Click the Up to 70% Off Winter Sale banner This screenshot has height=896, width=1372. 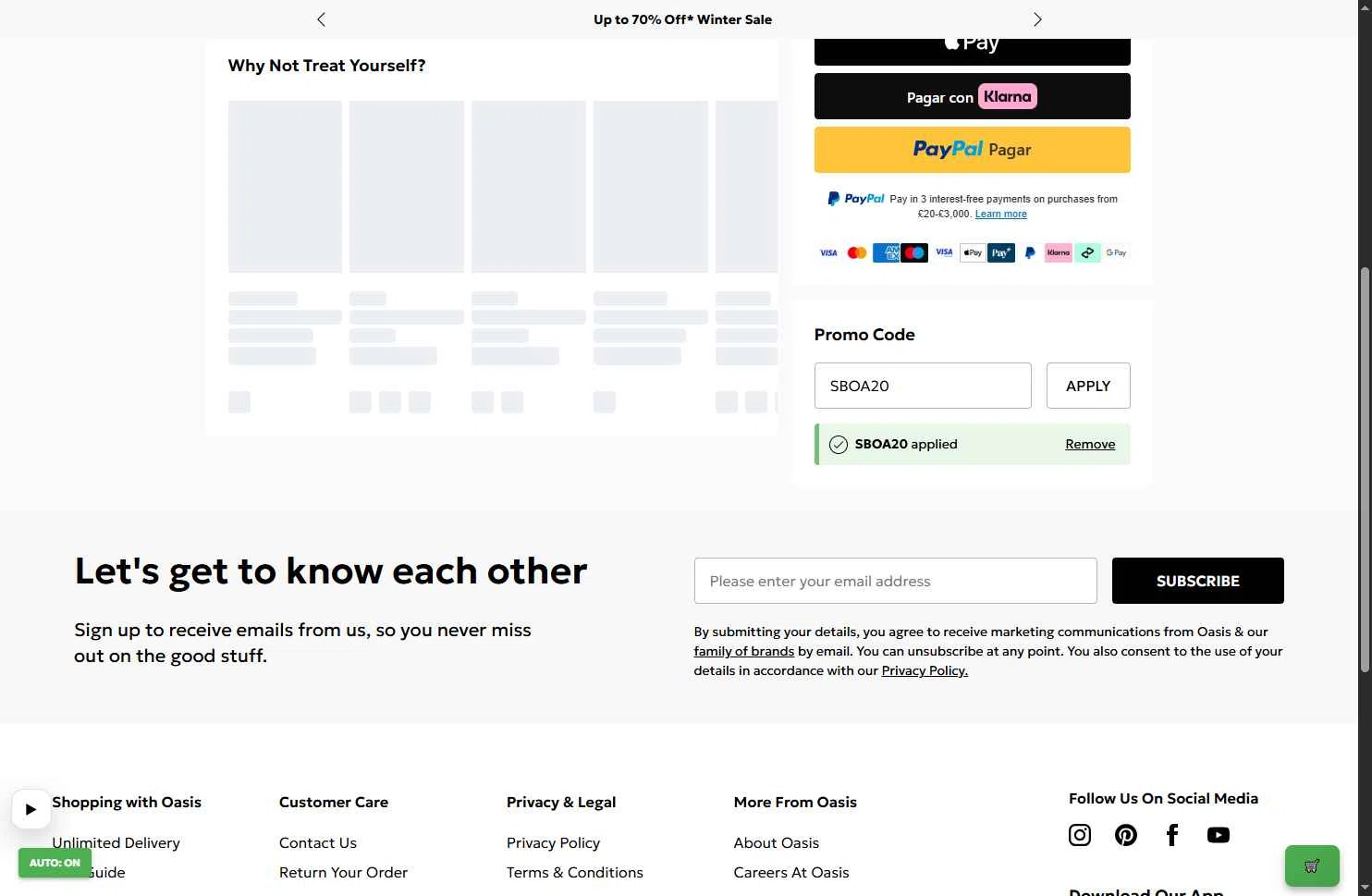pos(682,19)
